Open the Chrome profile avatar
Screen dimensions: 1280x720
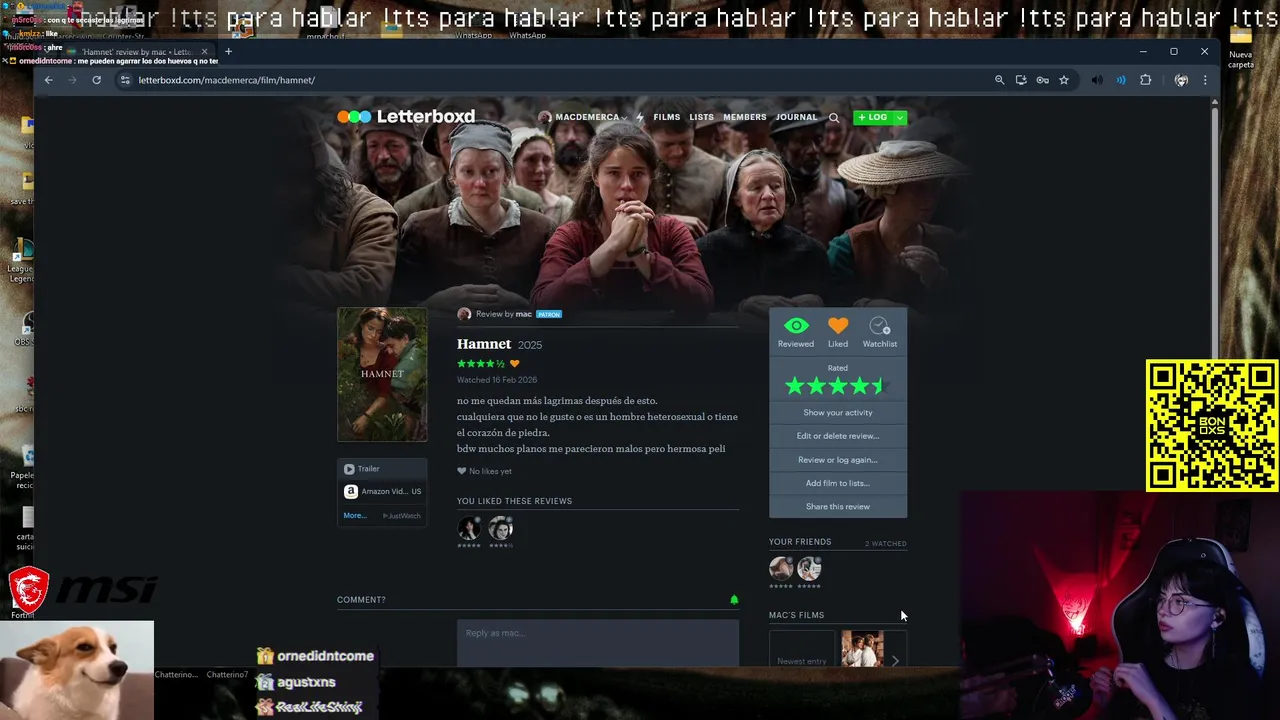pos(1181,80)
